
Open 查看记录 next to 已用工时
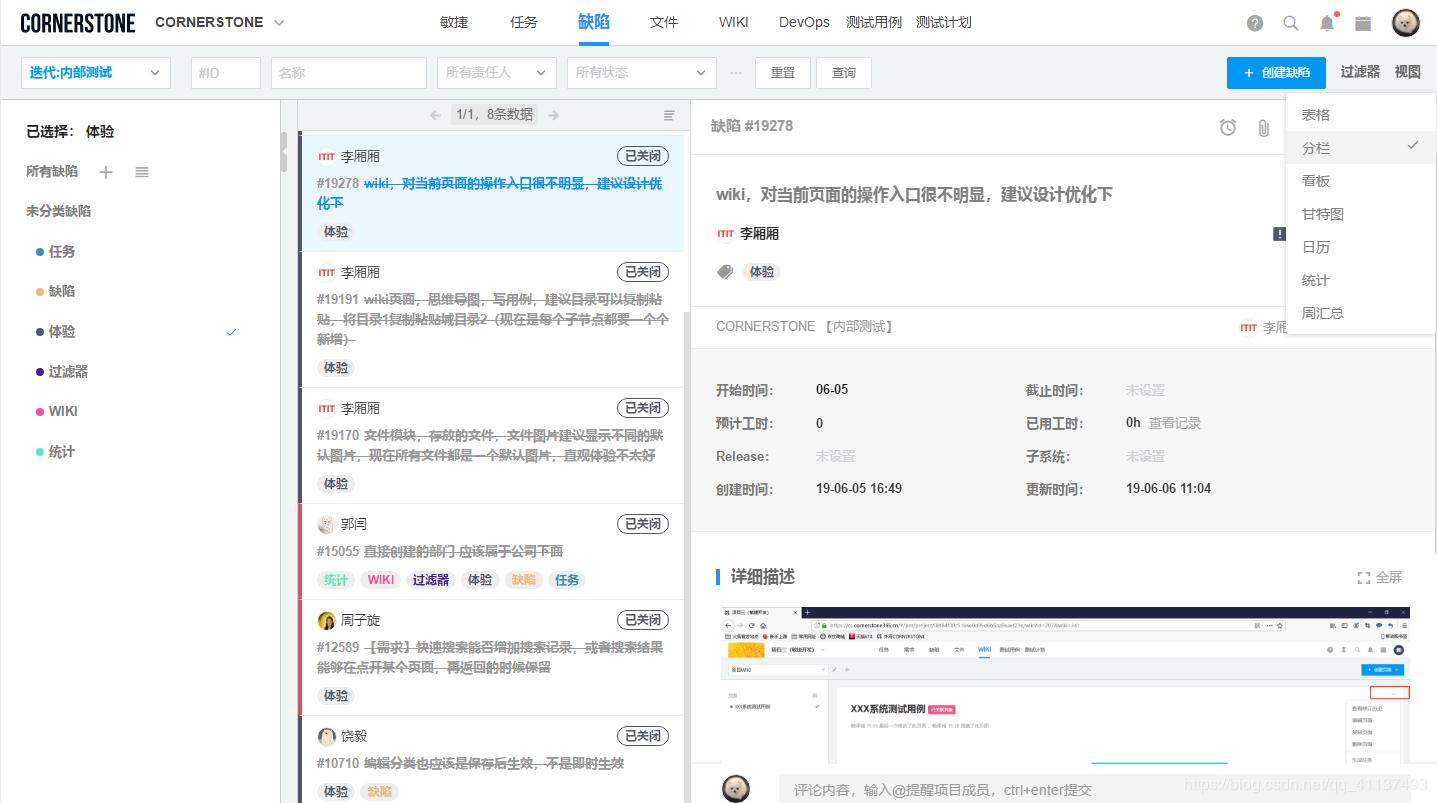[x=1173, y=422]
